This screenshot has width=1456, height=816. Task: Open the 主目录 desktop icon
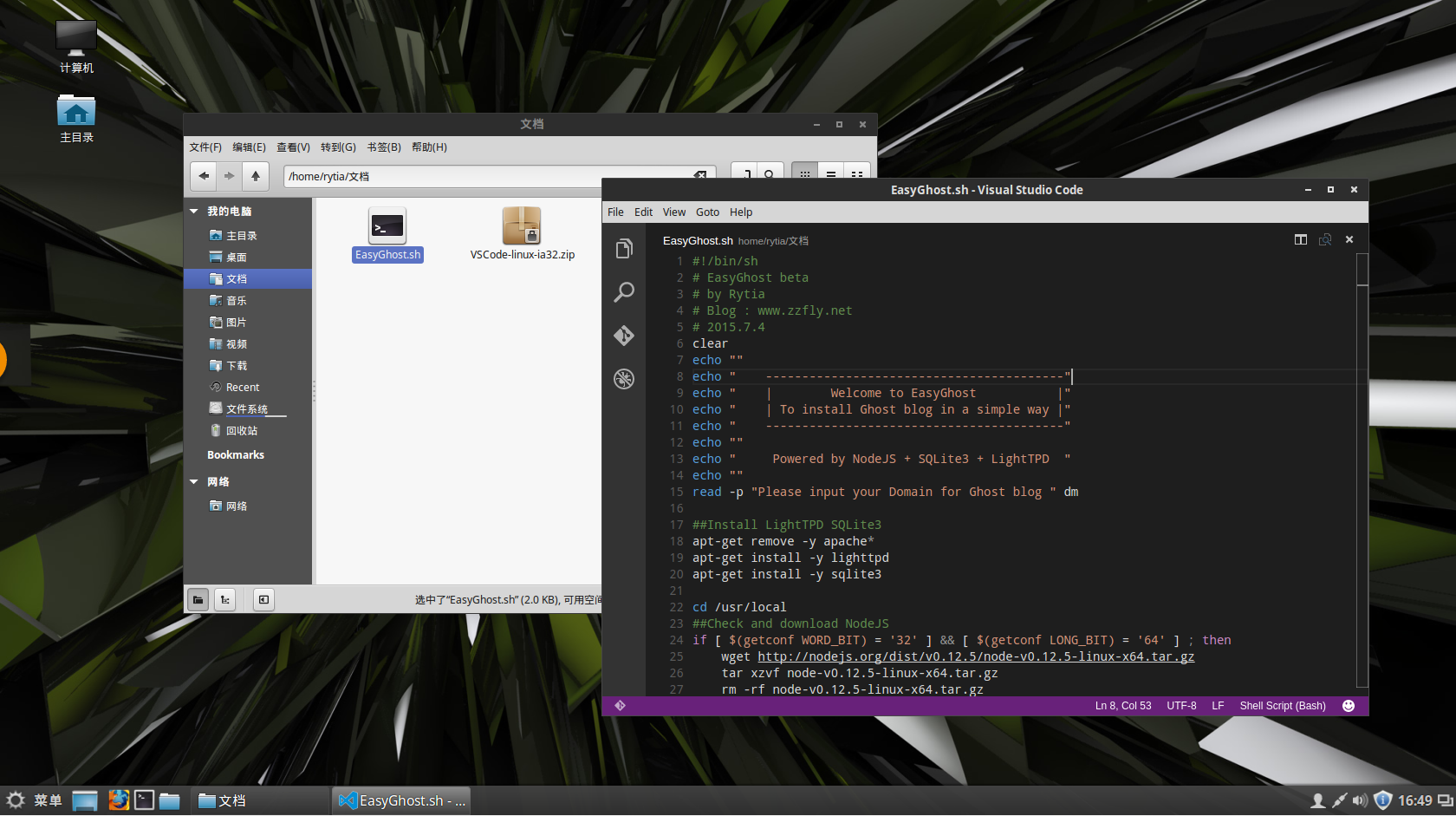76,118
